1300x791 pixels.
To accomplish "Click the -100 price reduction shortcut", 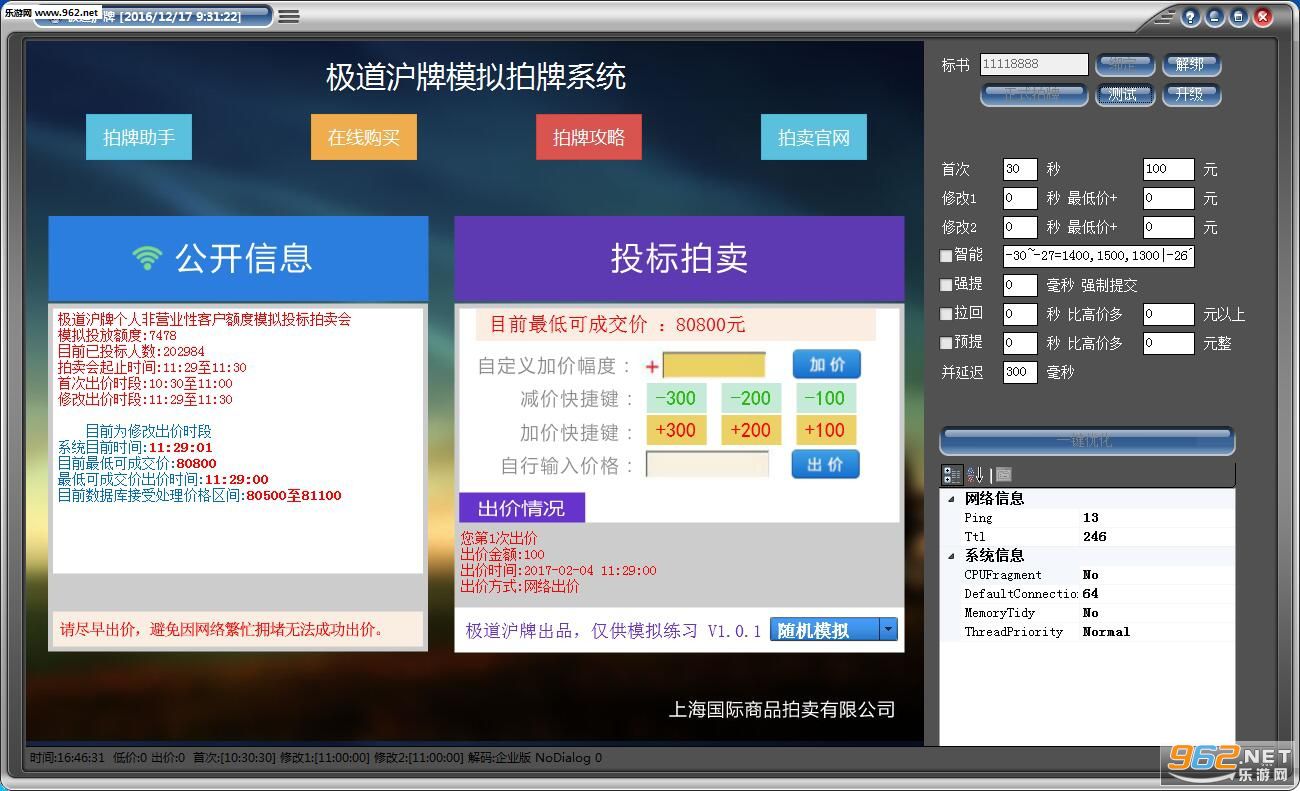I will tap(826, 398).
